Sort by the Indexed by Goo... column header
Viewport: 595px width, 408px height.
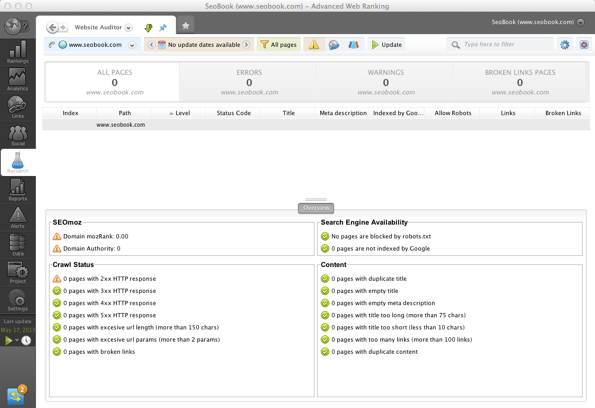398,113
